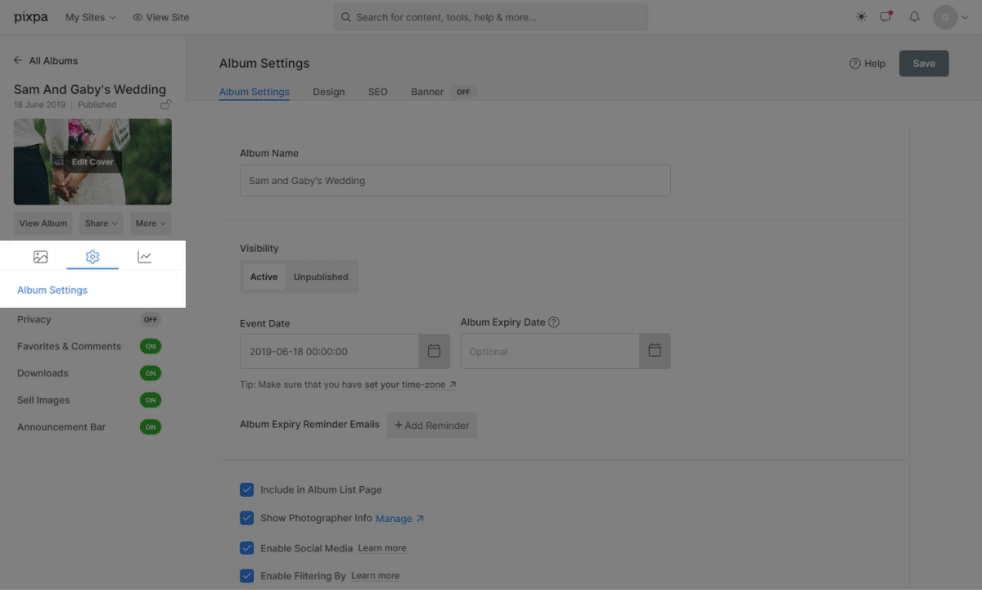Open the images tab icon in sidebar
This screenshot has height=590, width=982.
click(x=41, y=257)
